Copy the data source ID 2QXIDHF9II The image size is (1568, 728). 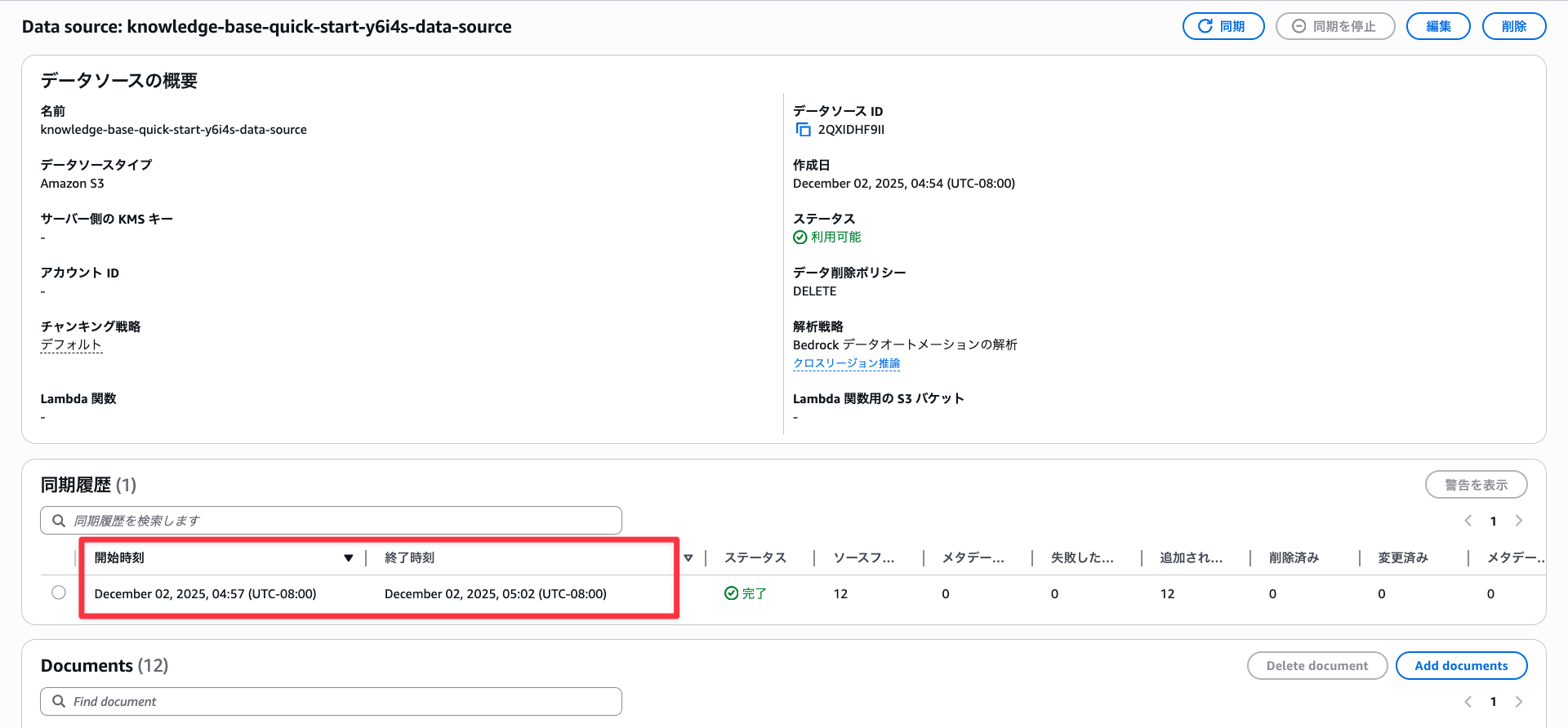tap(803, 130)
